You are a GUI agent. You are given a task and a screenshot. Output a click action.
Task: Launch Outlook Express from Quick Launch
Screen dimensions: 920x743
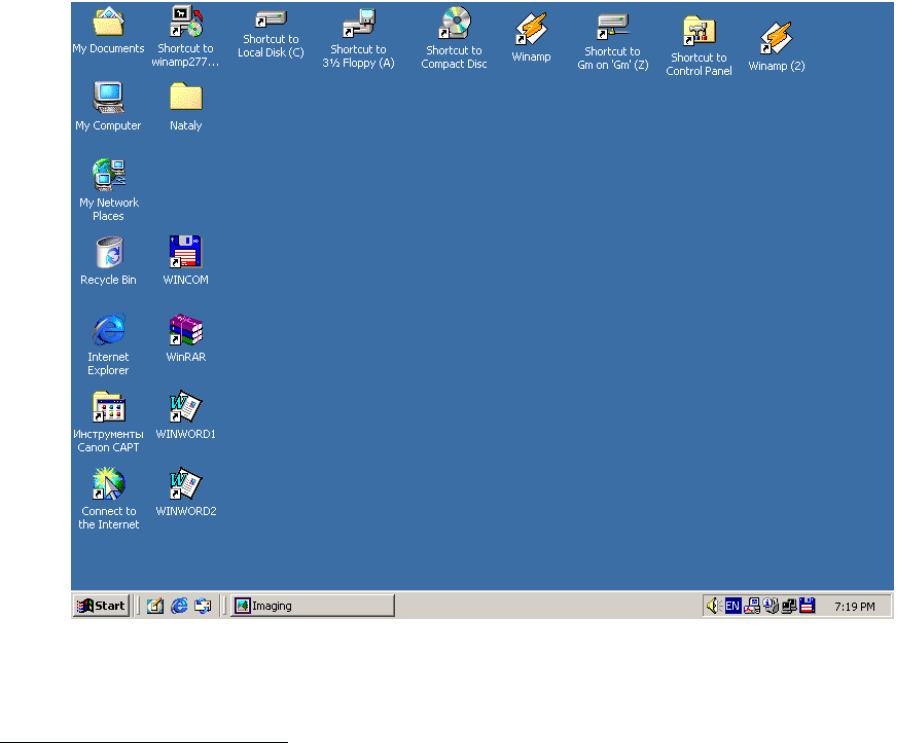(x=203, y=606)
